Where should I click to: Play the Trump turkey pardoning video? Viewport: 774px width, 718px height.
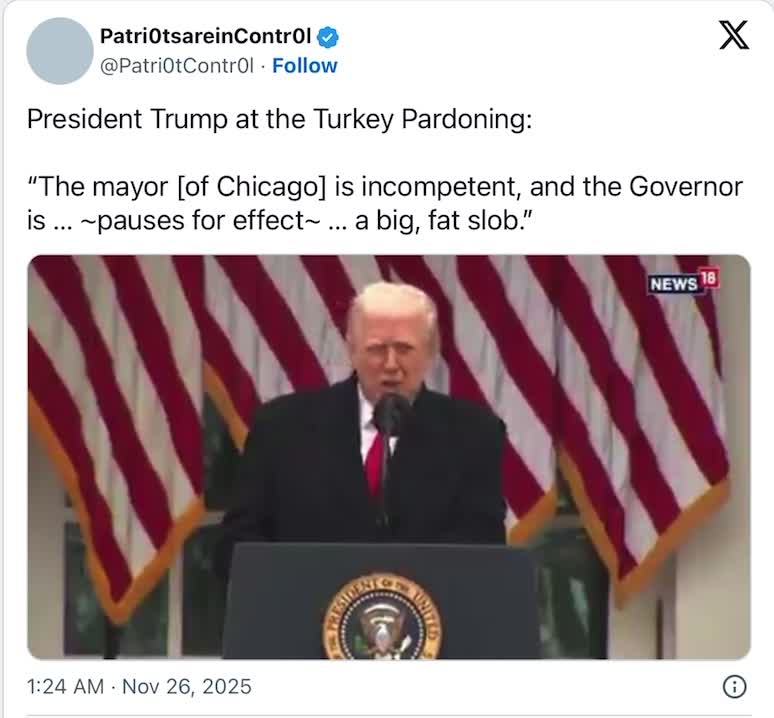(x=389, y=457)
